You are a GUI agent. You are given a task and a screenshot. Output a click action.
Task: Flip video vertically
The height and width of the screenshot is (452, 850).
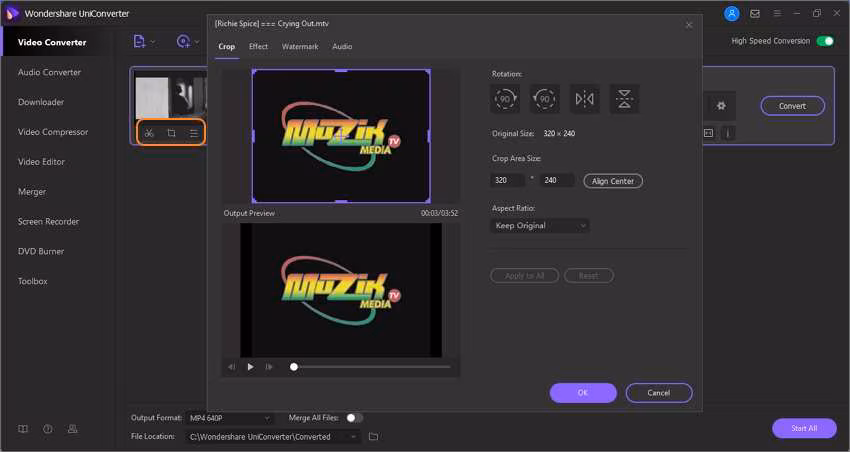[624, 99]
